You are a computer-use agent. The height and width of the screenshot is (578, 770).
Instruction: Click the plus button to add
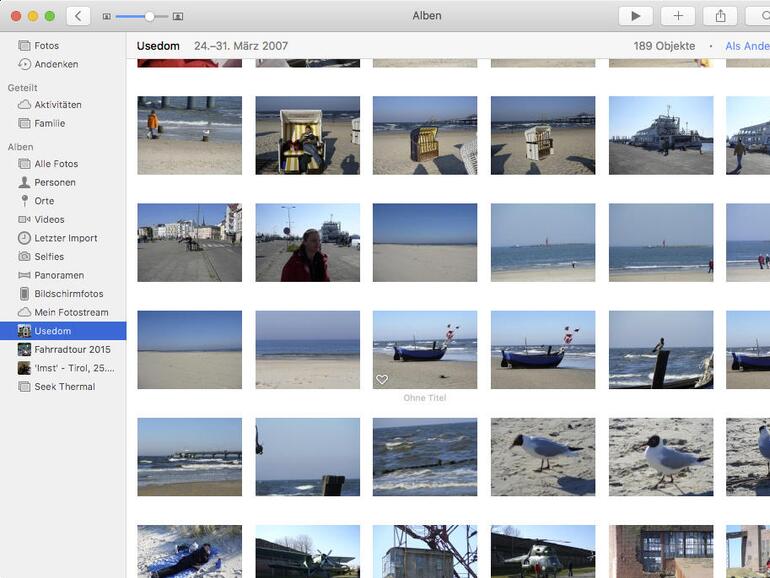(x=677, y=16)
